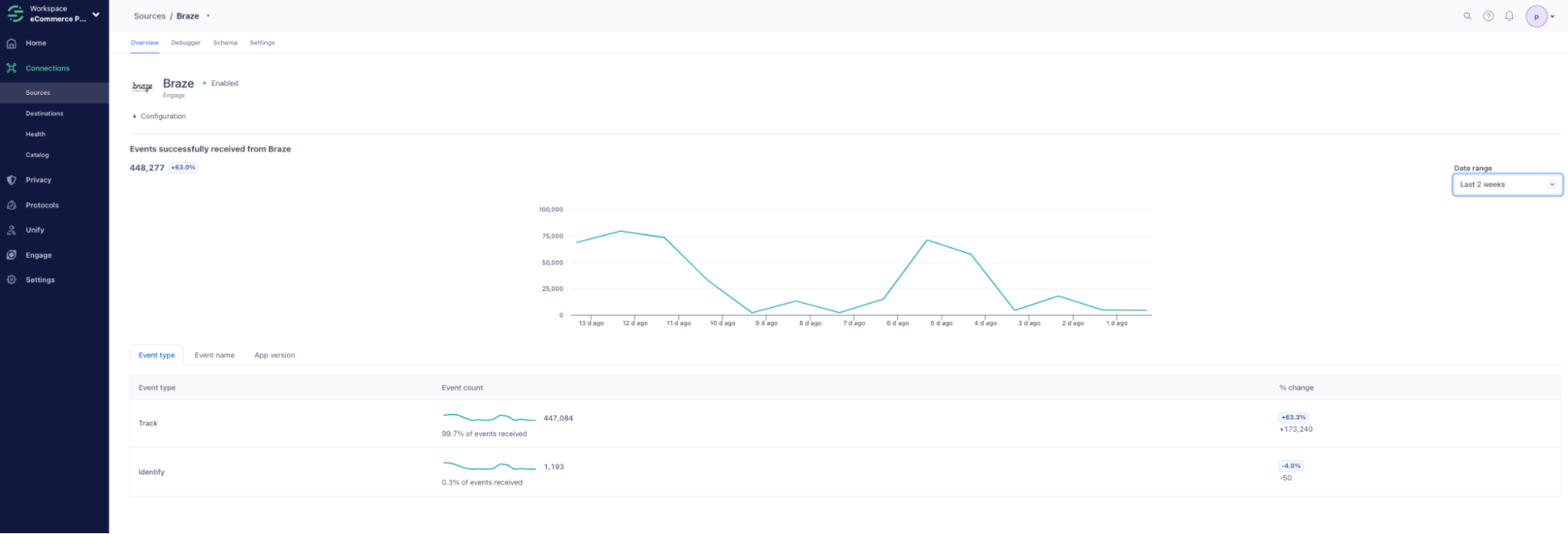Click 99.7% of events received text
The width and height of the screenshot is (1568, 534).
tap(484, 434)
